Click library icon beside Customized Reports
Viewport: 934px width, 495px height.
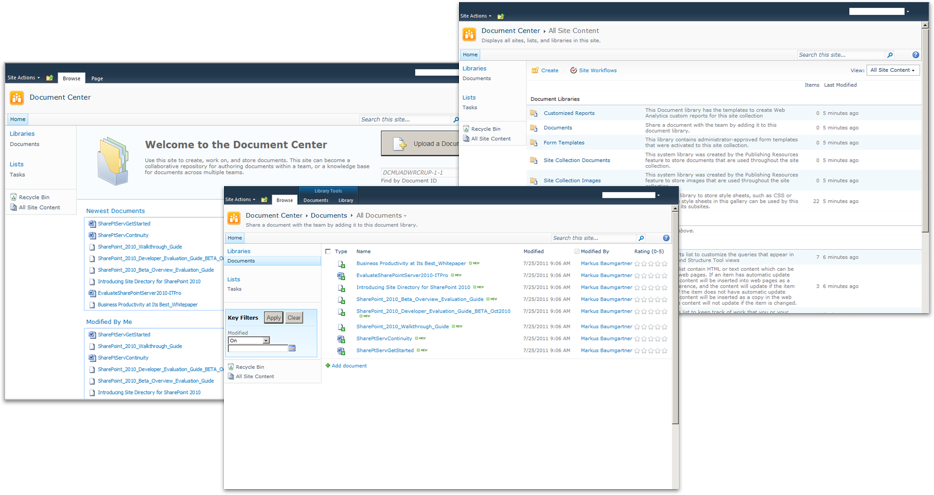point(534,113)
